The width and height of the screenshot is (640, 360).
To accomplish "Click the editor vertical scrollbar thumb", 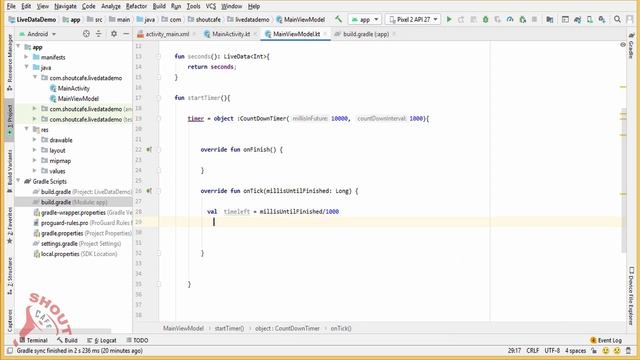I will [623, 180].
